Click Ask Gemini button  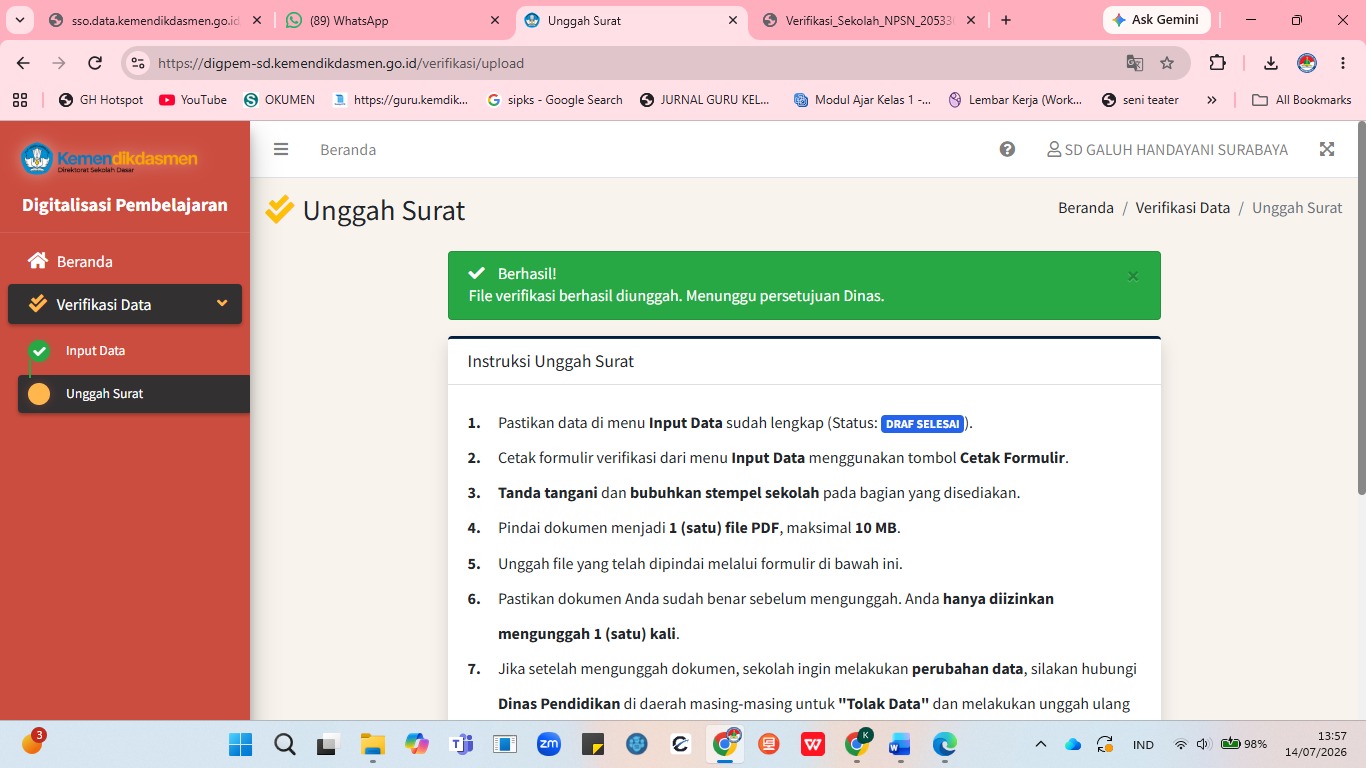(x=1156, y=20)
